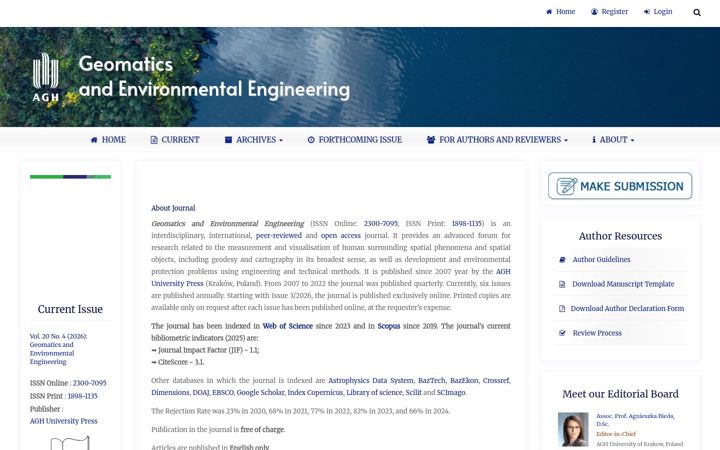Open the Author Guidelines link

point(601,259)
